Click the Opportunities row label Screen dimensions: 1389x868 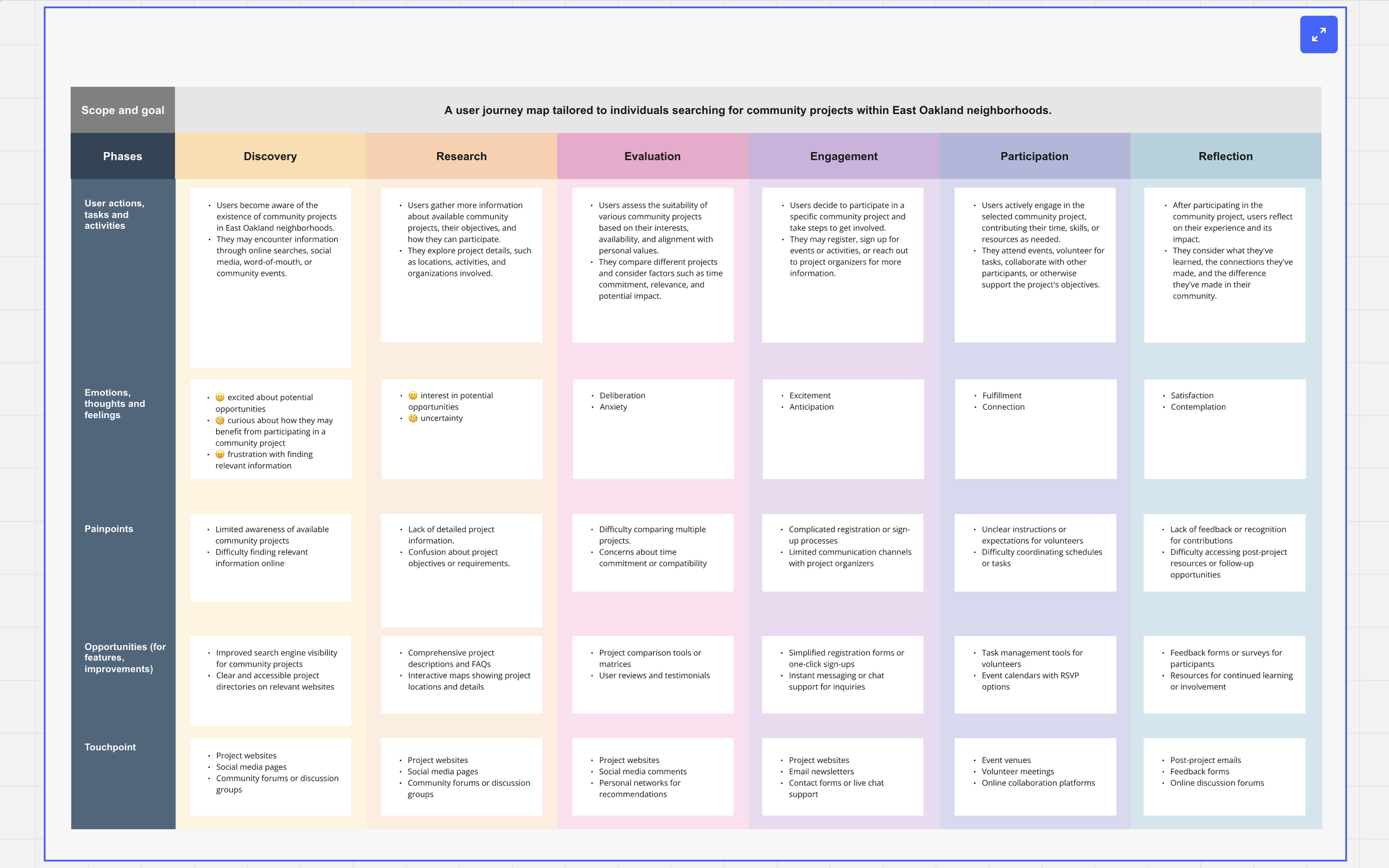click(124, 658)
